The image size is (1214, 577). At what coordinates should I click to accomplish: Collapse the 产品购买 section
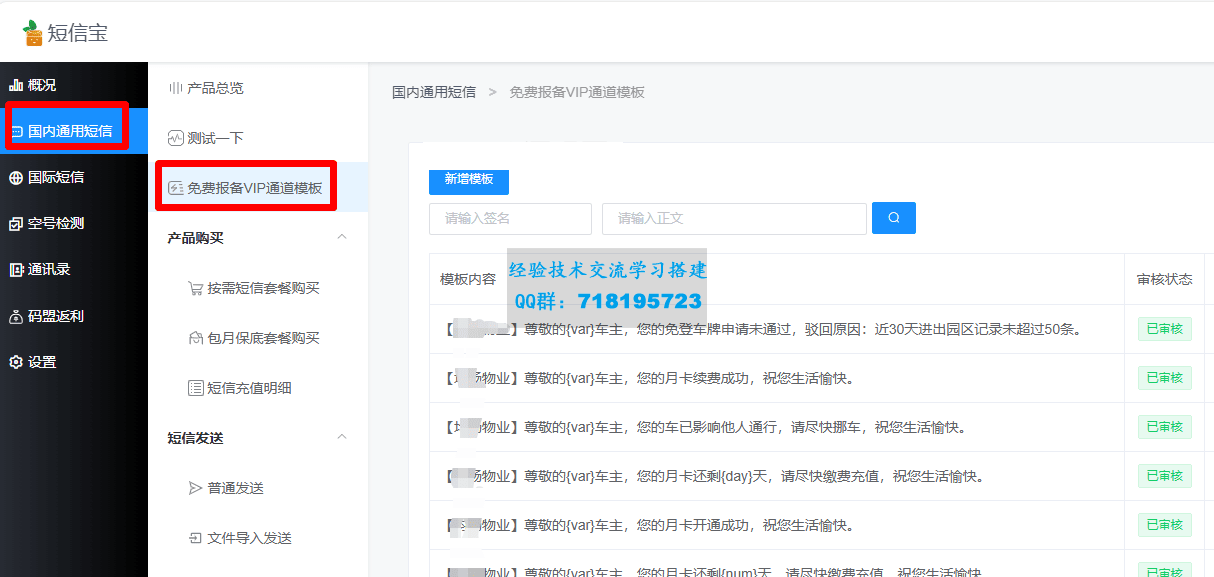click(x=342, y=237)
